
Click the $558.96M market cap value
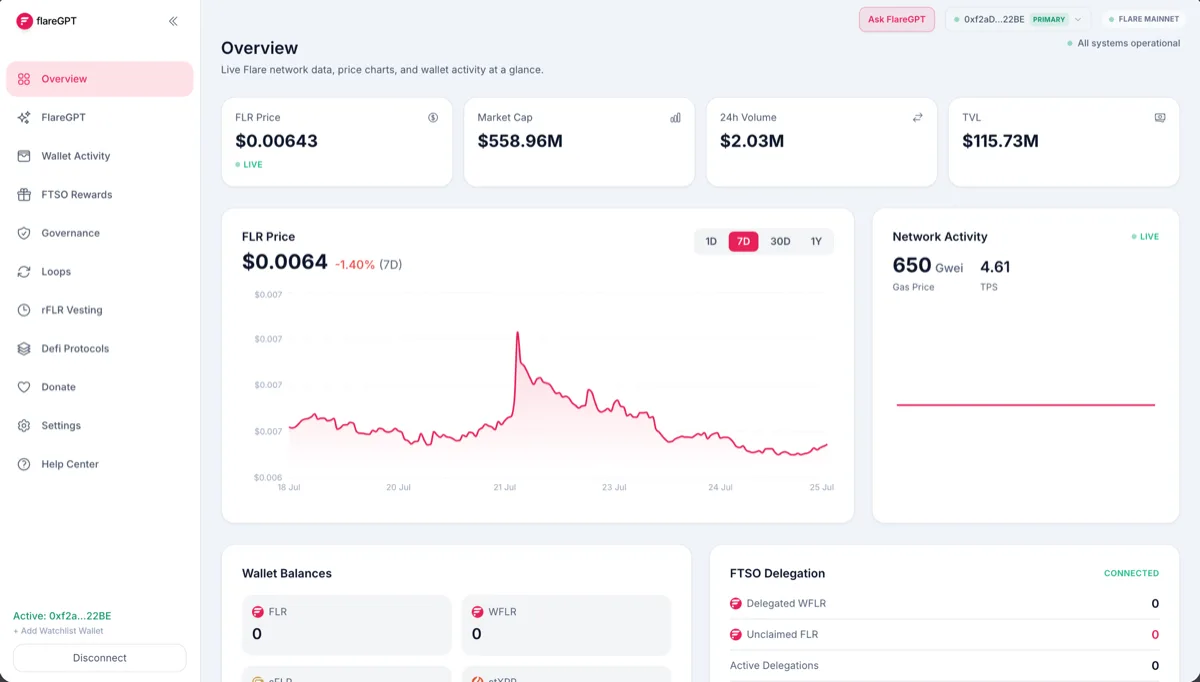[520, 141]
